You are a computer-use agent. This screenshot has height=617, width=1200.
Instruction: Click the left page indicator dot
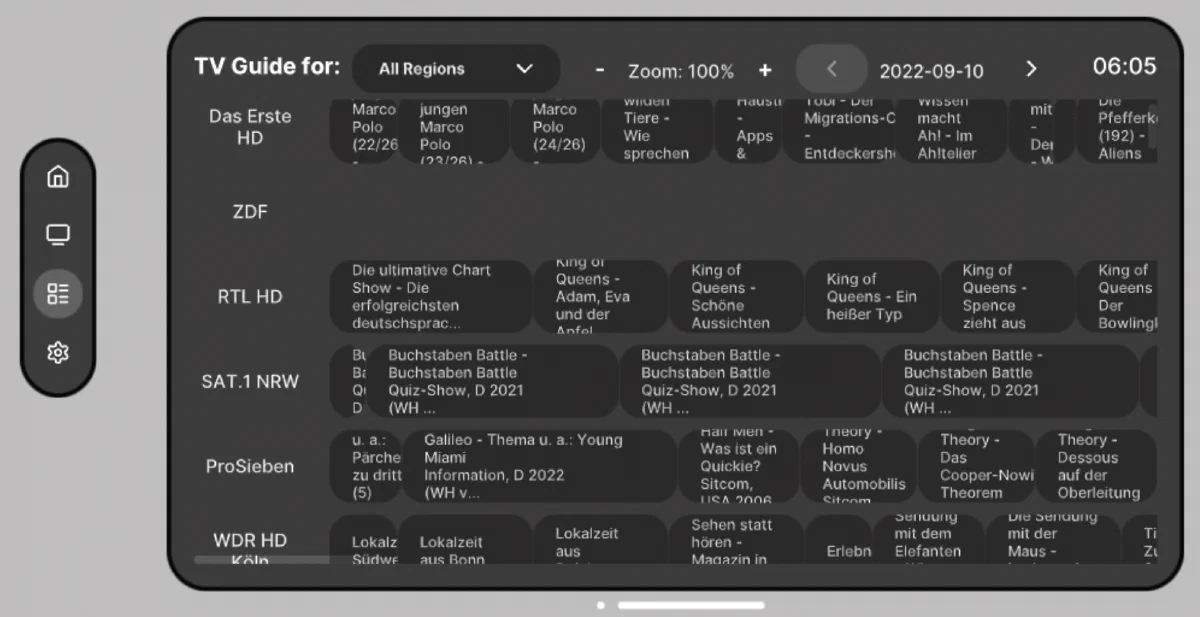click(x=601, y=605)
